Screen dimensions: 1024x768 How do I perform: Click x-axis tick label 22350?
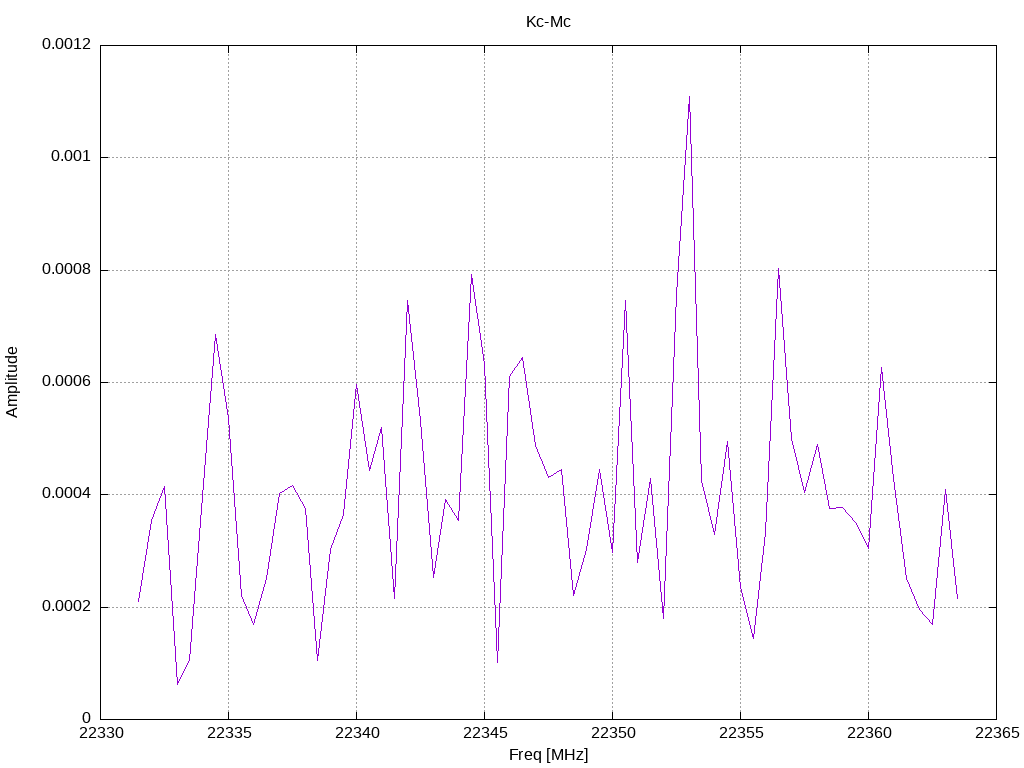[x=613, y=733]
